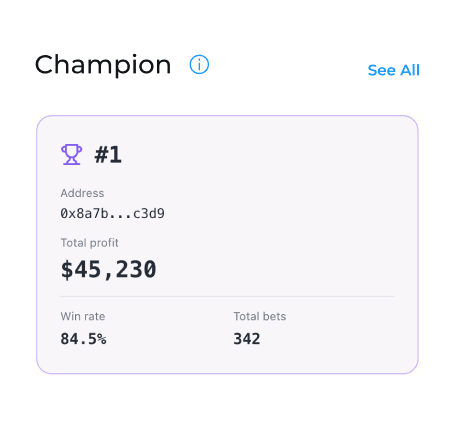Click the Address label

click(82, 193)
